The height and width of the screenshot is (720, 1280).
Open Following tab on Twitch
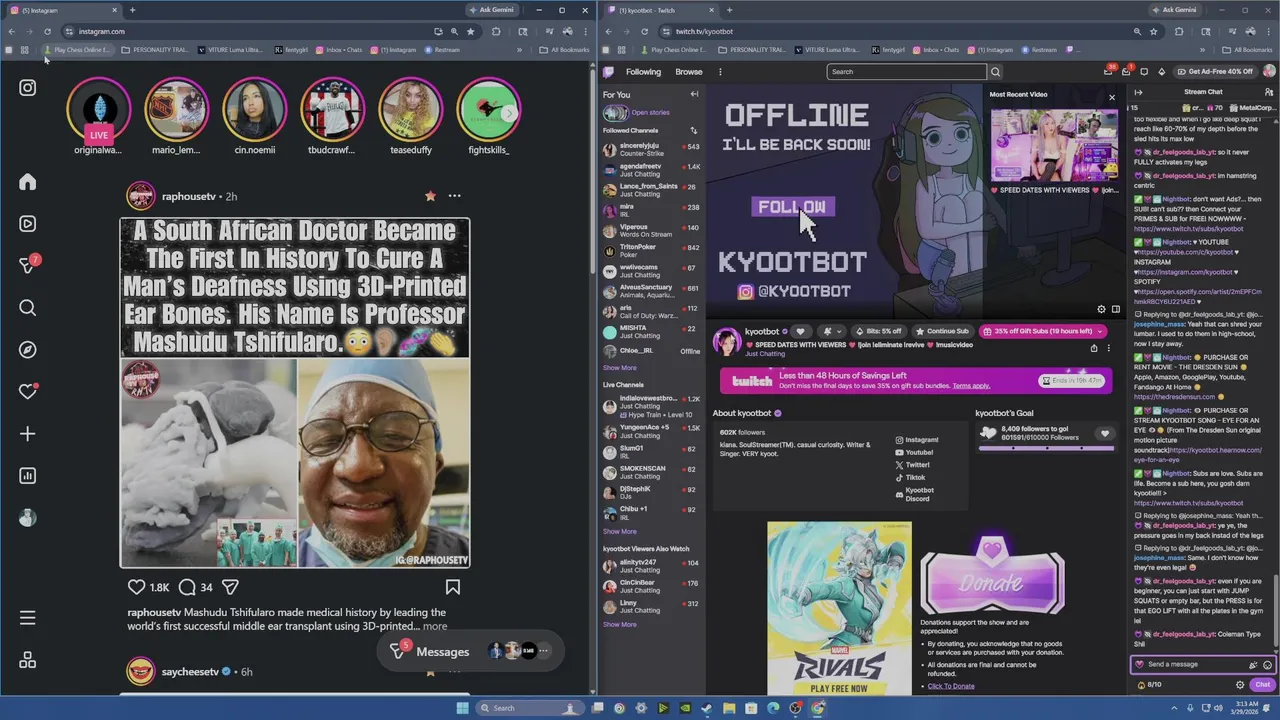tap(643, 72)
